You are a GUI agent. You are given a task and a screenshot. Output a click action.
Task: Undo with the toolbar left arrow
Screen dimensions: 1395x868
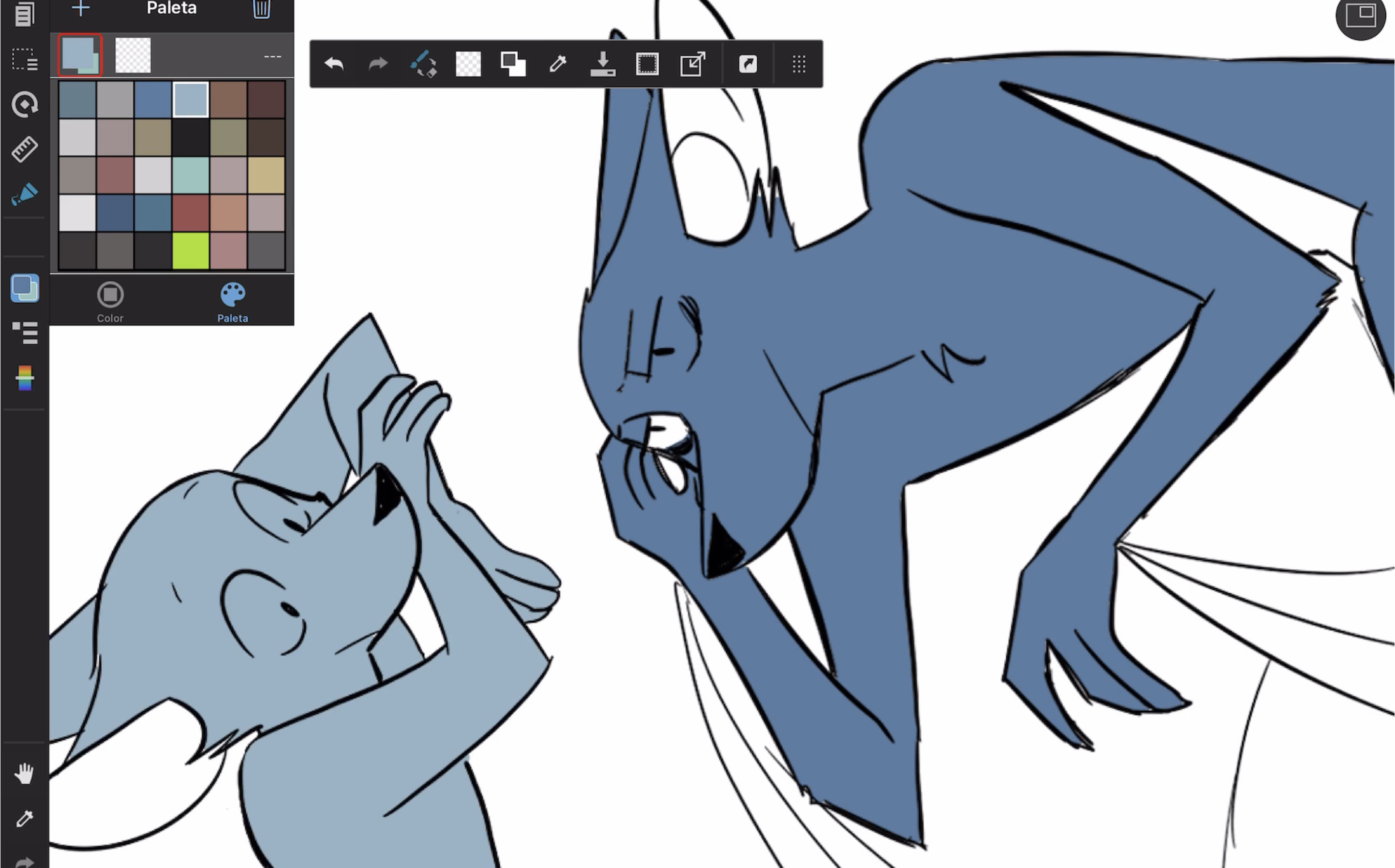coord(333,64)
